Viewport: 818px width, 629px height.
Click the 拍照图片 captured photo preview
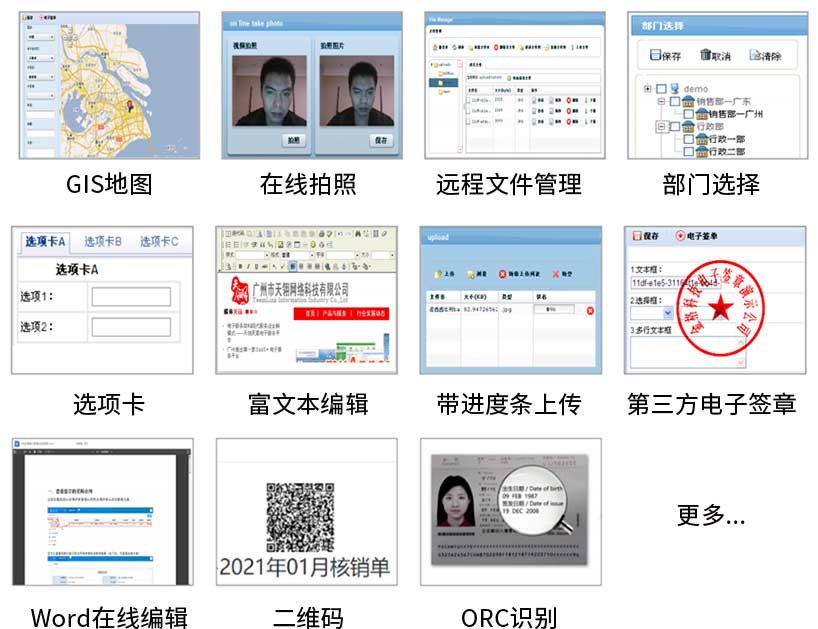(357, 91)
